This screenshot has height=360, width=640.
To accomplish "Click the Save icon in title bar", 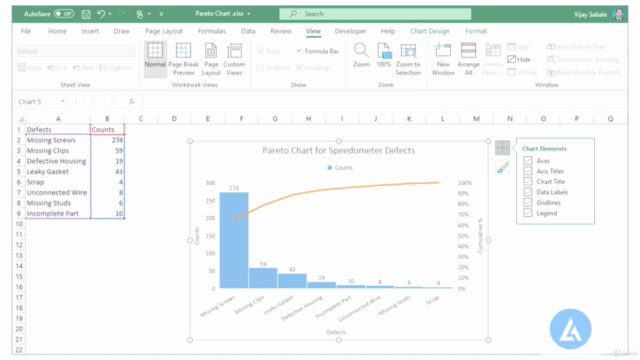I will click(x=86, y=14).
